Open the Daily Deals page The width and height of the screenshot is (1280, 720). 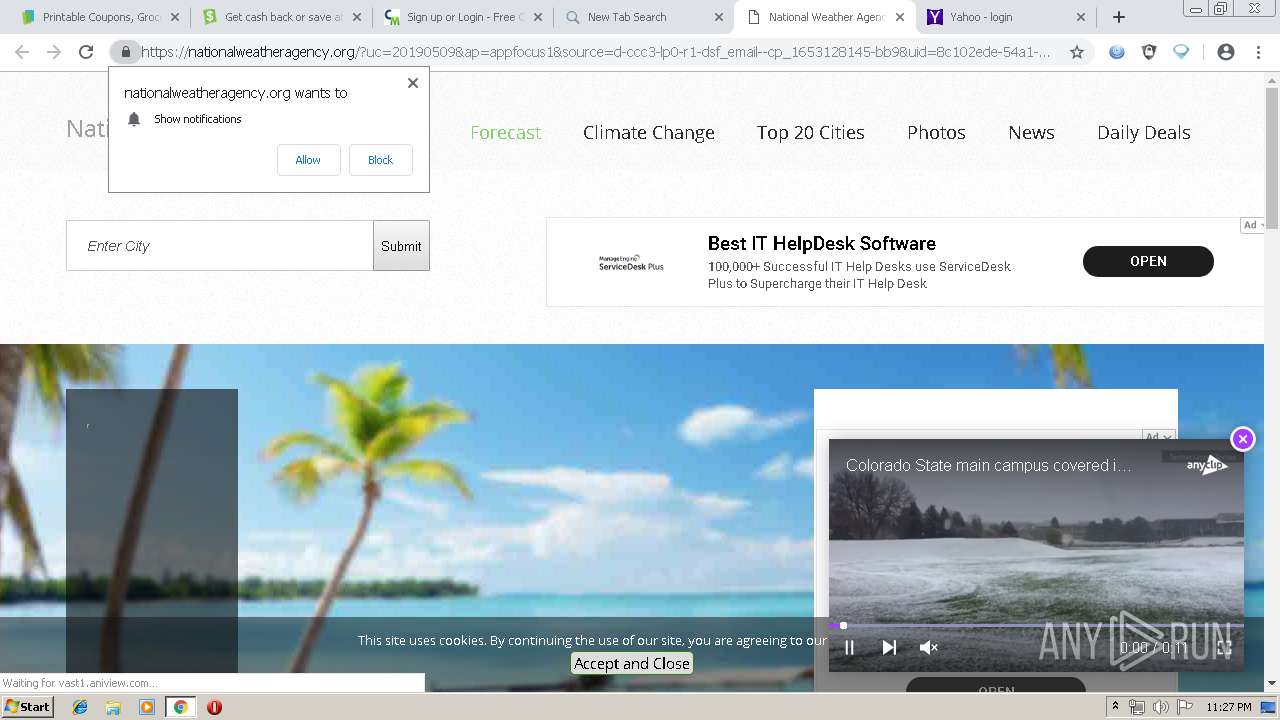tap(1144, 132)
